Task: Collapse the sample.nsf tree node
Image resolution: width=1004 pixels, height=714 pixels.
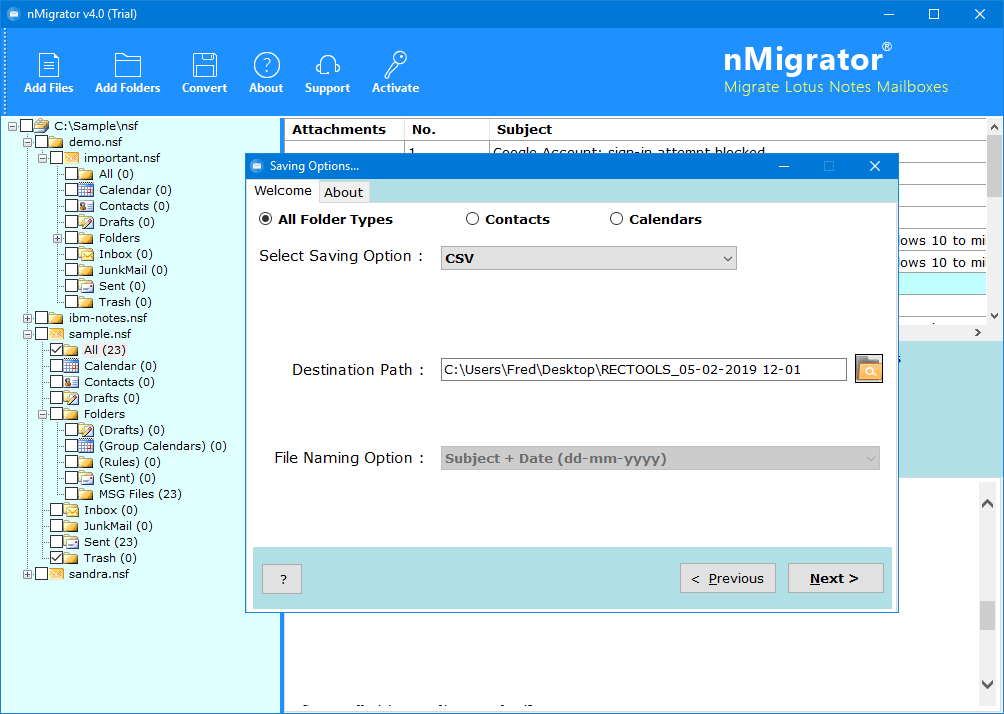Action: pos(28,334)
